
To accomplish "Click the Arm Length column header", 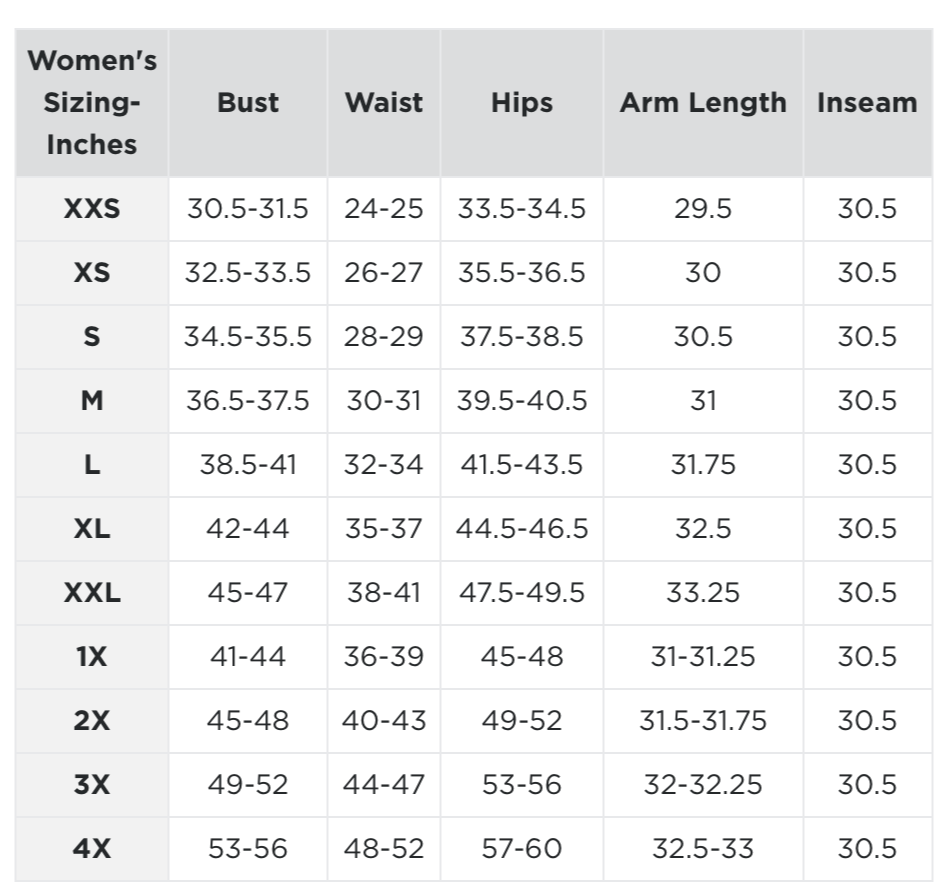I will tap(703, 103).
